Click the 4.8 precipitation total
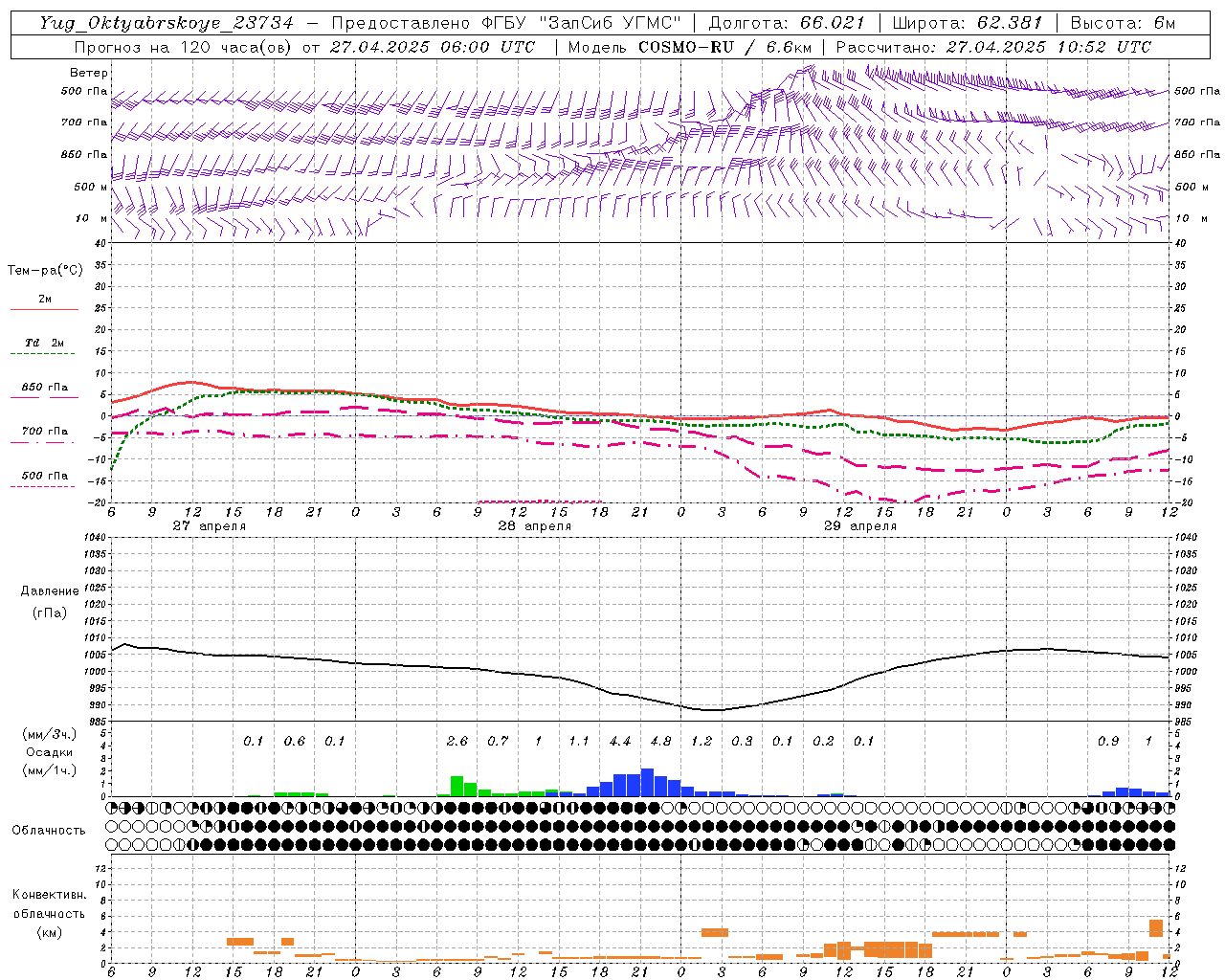This screenshot has height=980, width=1225. pos(660,741)
